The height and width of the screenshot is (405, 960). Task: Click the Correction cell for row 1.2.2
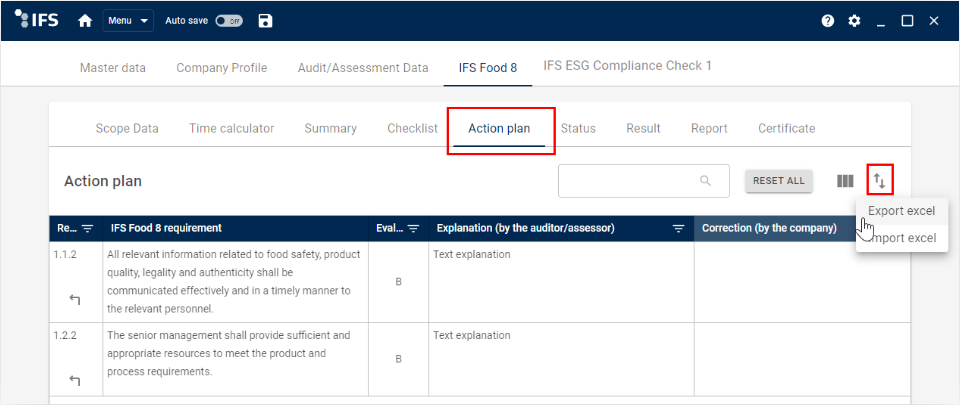point(802,359)
